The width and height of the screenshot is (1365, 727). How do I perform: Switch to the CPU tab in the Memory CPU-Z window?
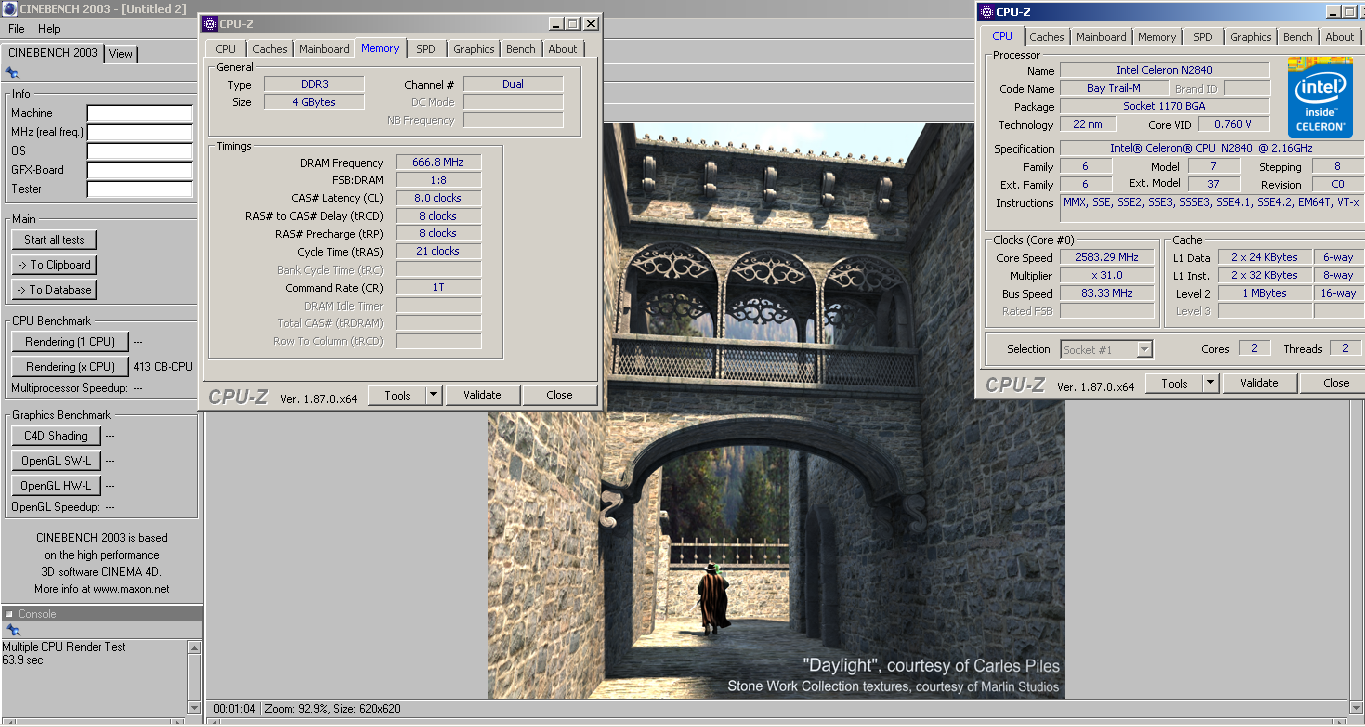tap(226, 49)
